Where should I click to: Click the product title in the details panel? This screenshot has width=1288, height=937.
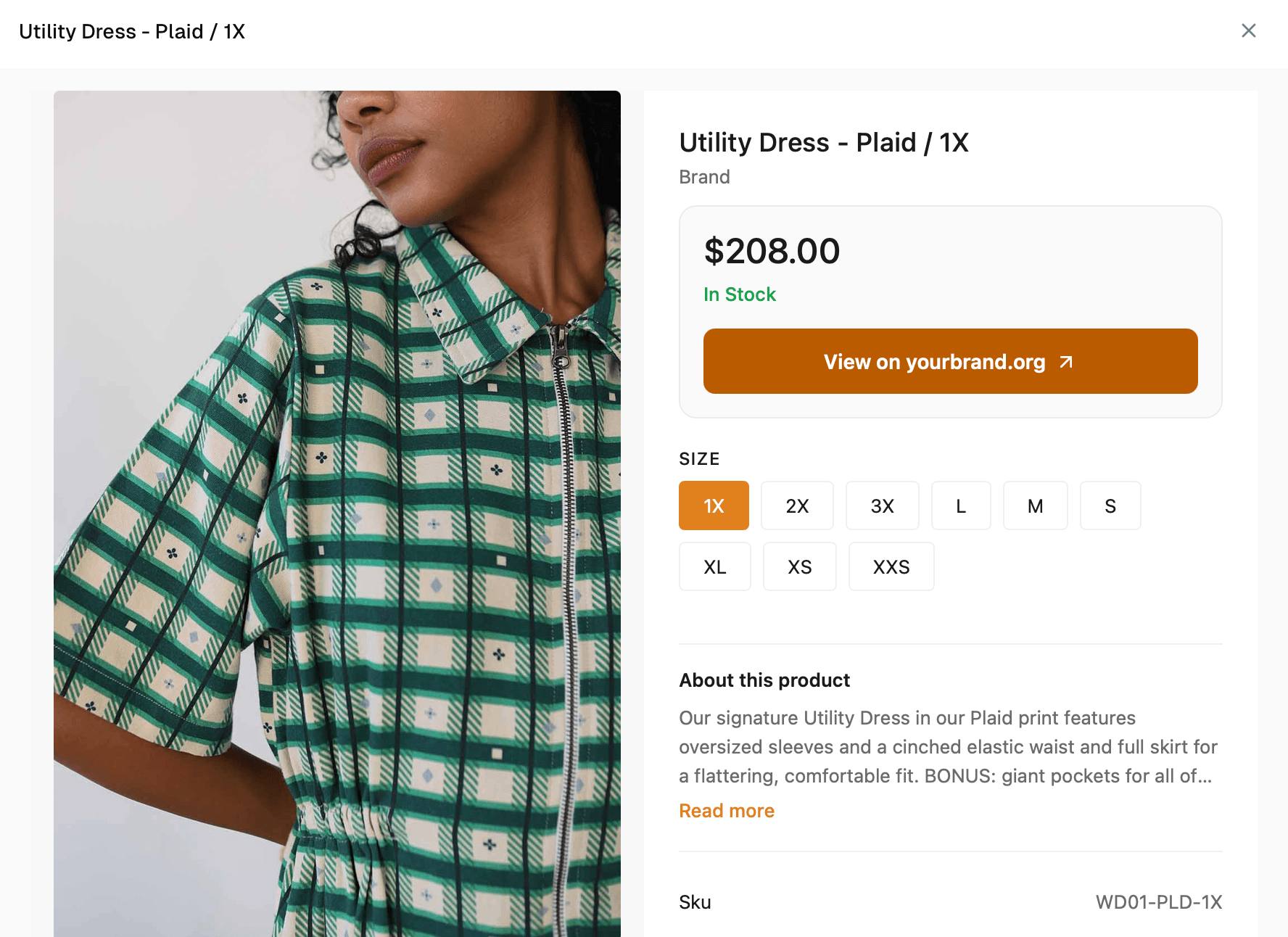tap(823, 143)
